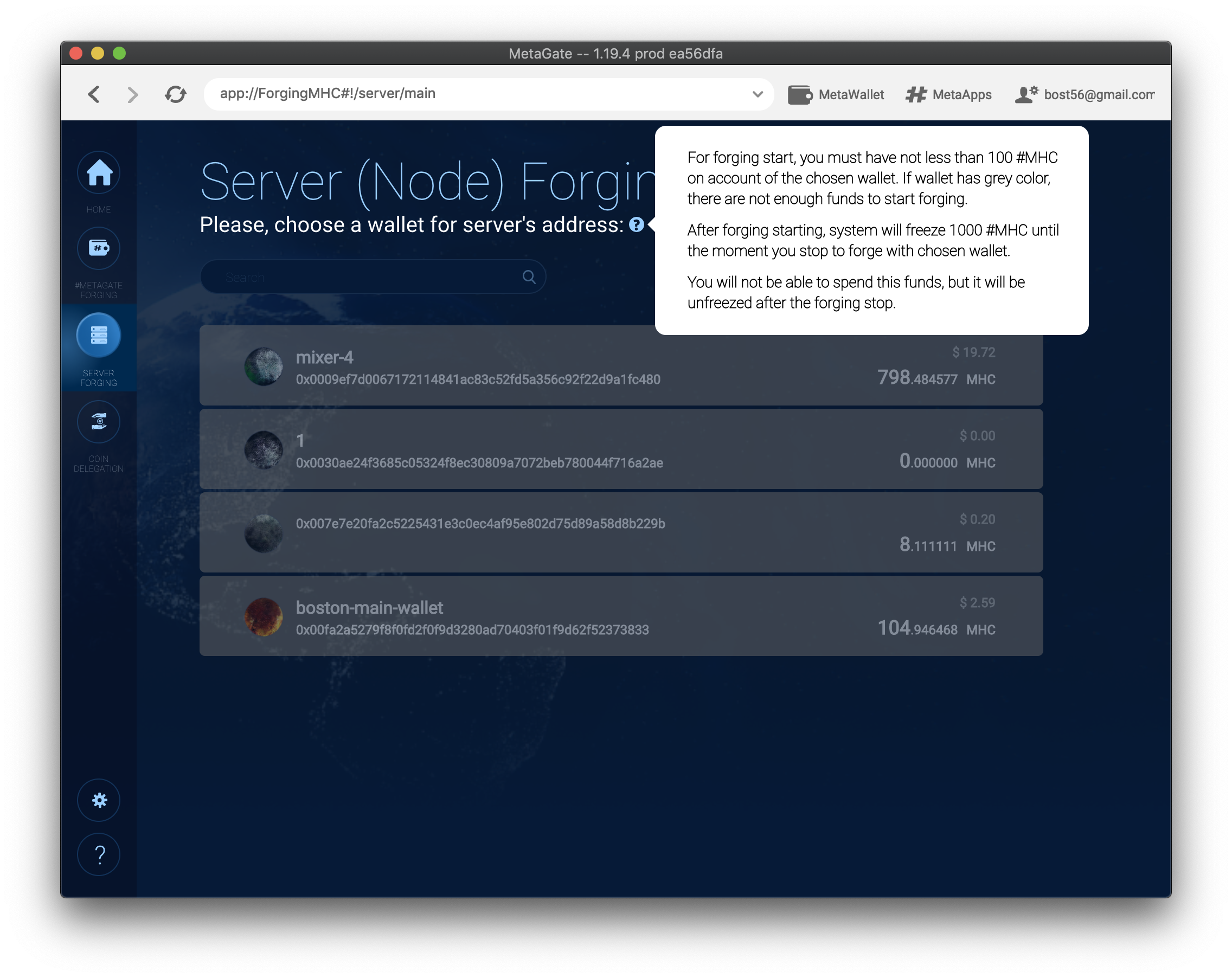
Task: Click the search magnifier icon
Action: [529, 277]
